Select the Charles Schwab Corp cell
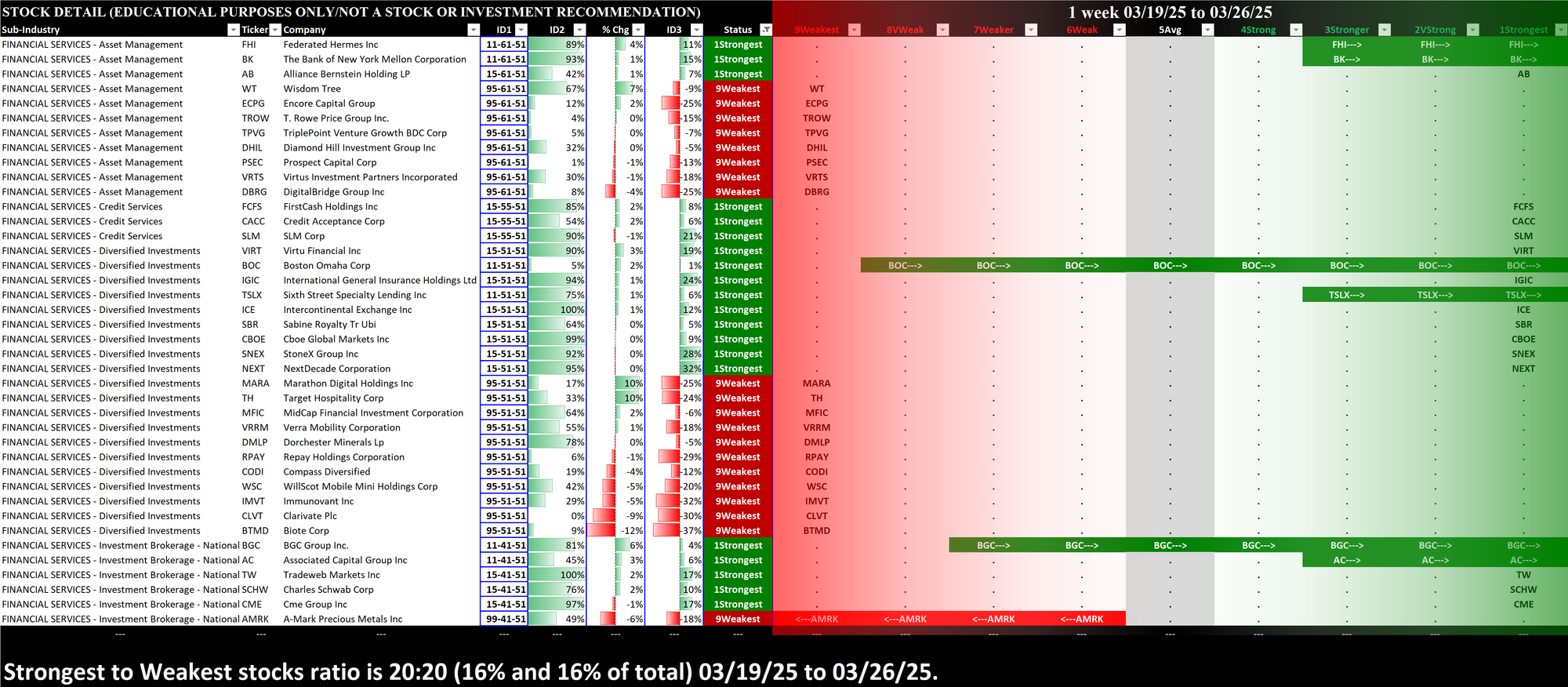 (380, 590)
